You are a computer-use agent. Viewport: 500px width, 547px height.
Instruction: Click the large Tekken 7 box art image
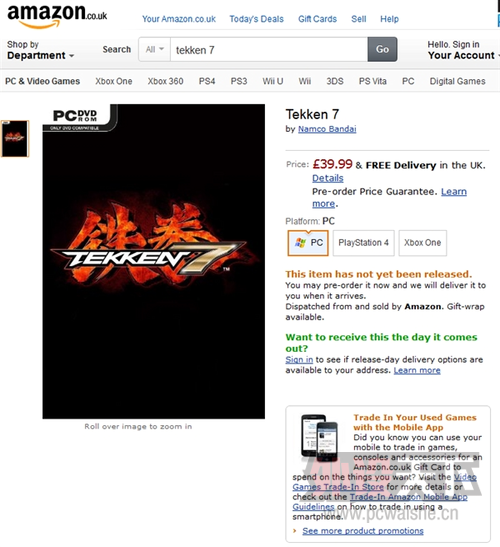click(x=154, y=261)
